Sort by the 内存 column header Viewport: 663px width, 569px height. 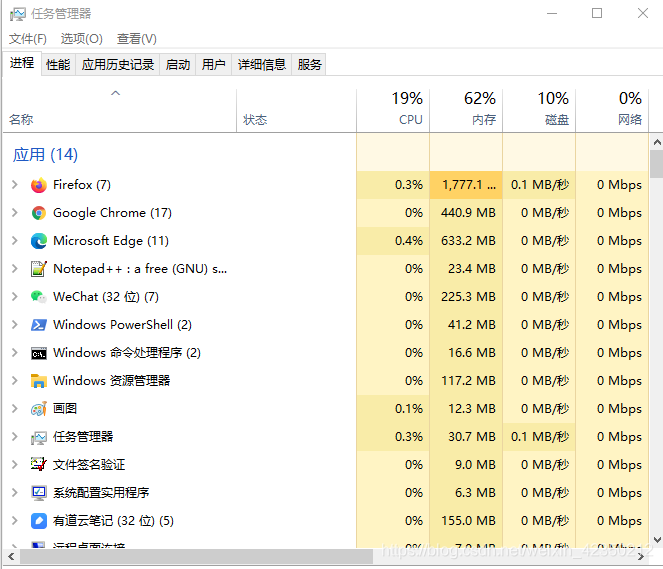pyautogui.click(x=466, y=111)
